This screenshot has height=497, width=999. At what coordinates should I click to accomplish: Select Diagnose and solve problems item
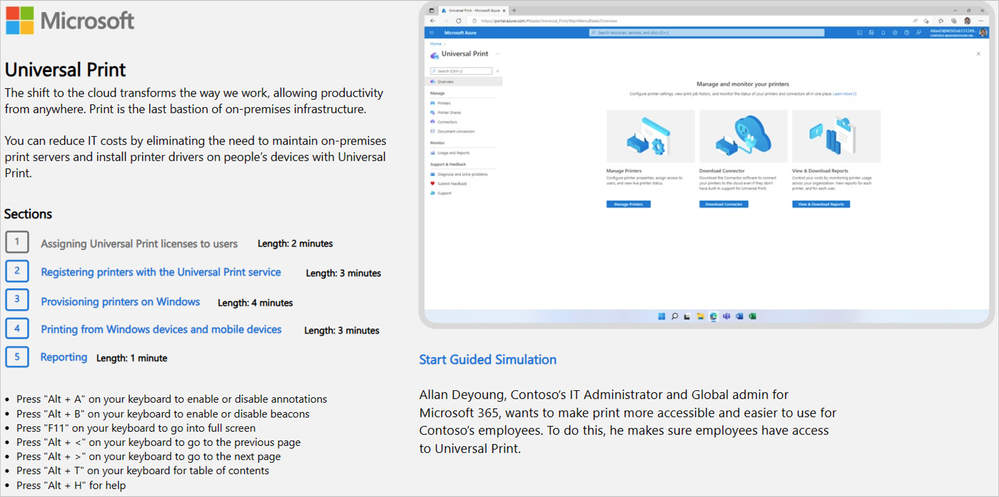(459, 174)
